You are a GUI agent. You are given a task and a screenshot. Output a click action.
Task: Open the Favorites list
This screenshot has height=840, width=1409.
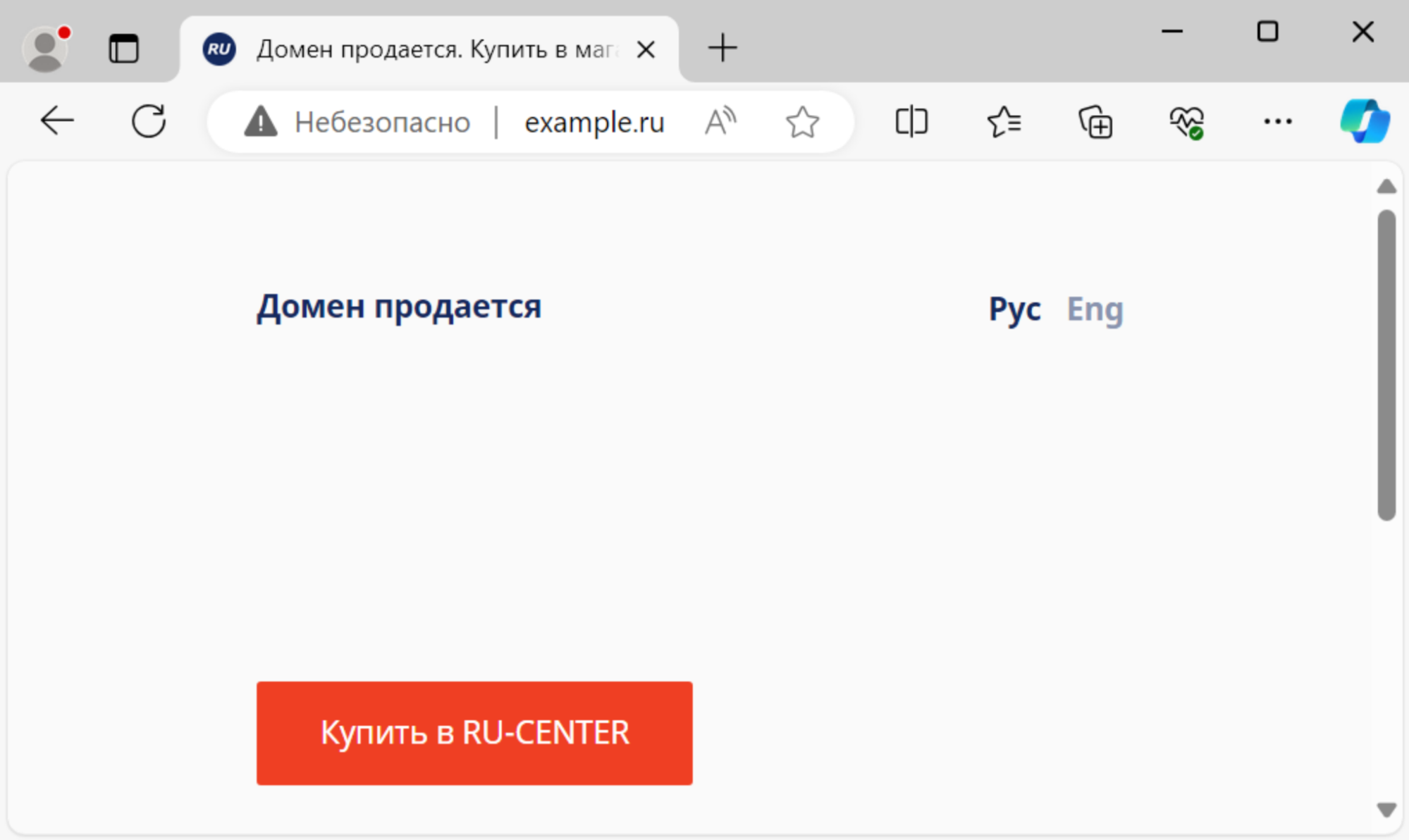pyautogui.click(x=1004, y=121)
